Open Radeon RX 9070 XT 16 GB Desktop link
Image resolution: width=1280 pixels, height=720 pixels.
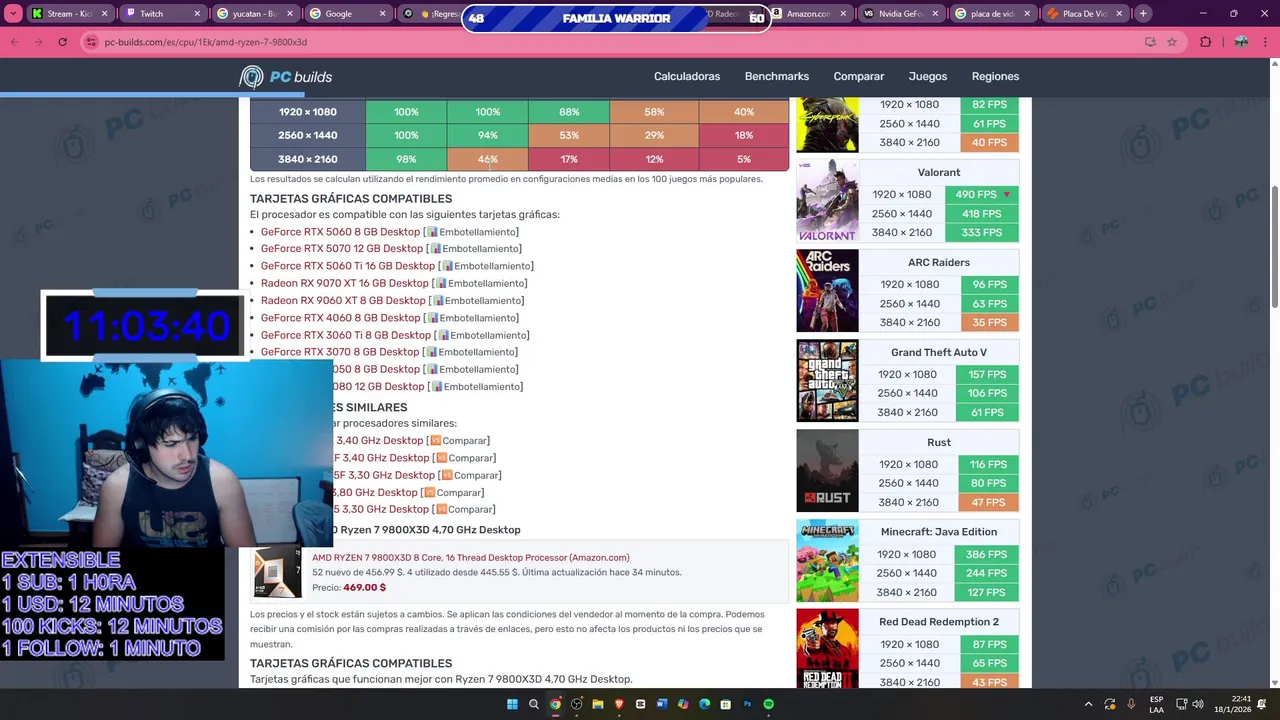(x=344, y=283)
